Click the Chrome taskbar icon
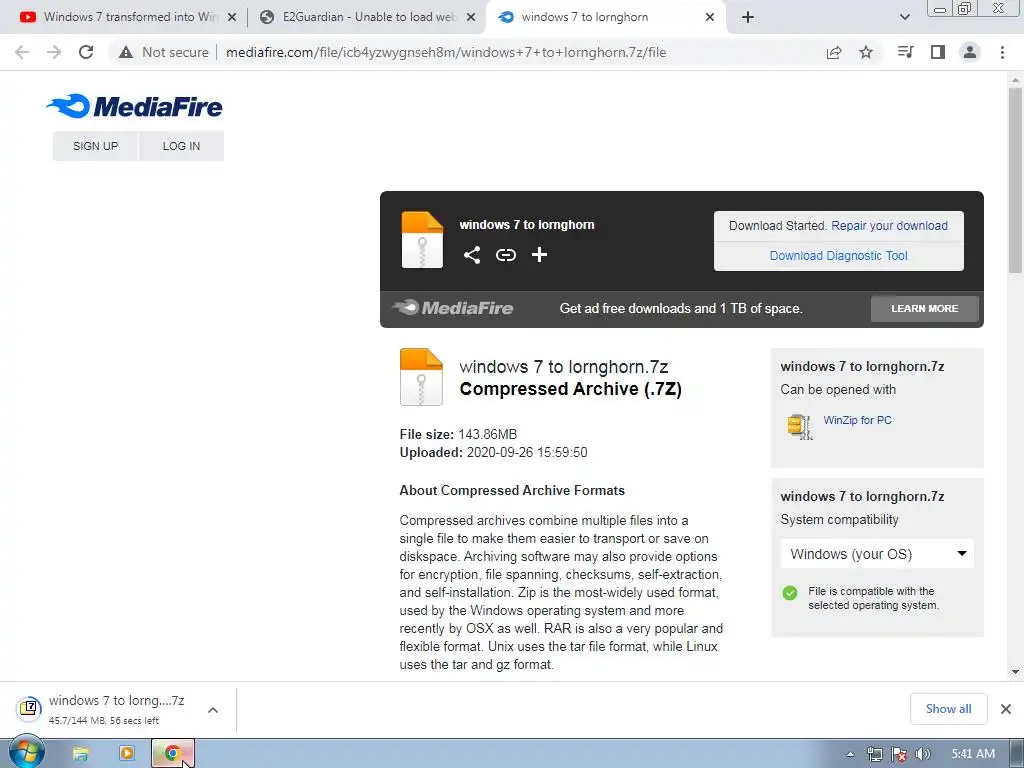1024x768 pixels. point(172,754)
